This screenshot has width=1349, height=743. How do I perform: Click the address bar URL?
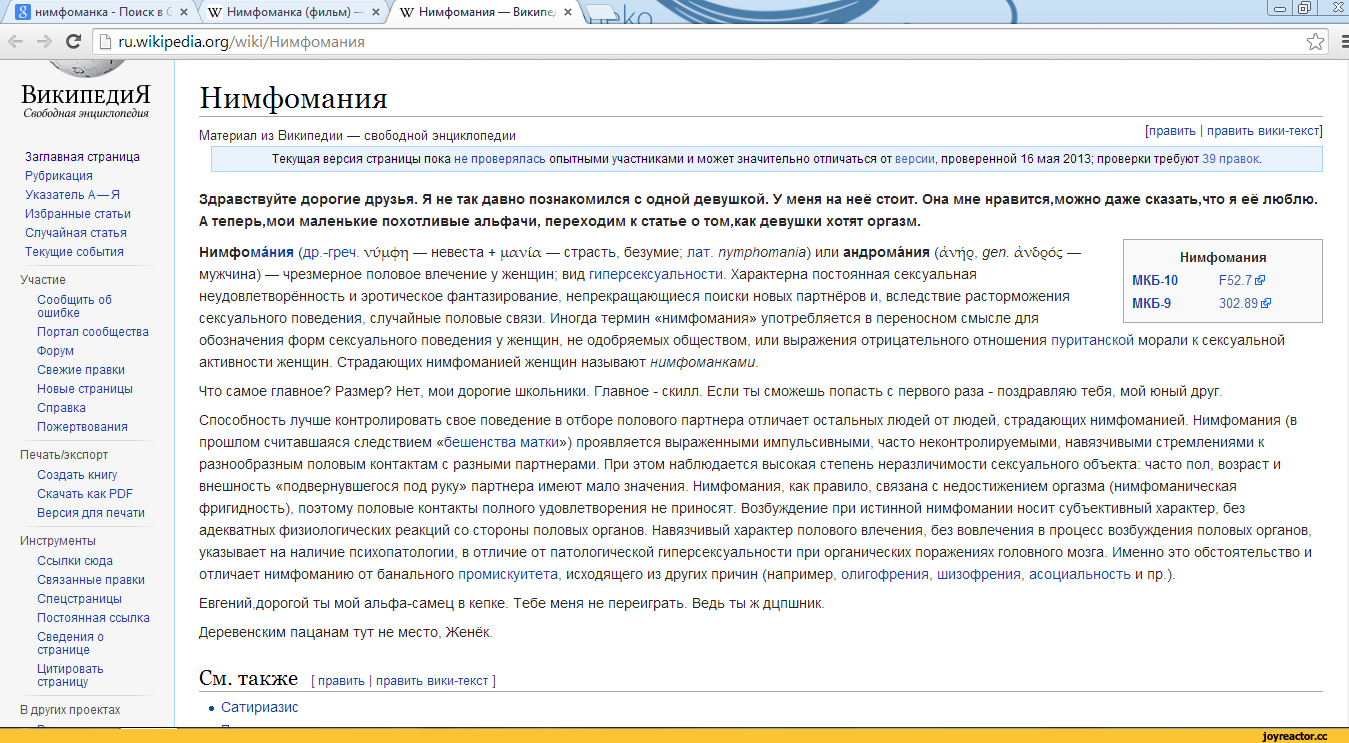(x=240, y=42)
